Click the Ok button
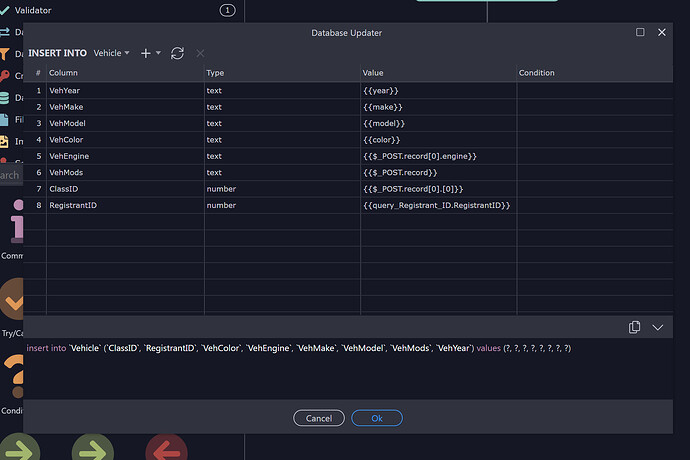The image size is (690, 460). pyautogui.click(x=377, y=418)
